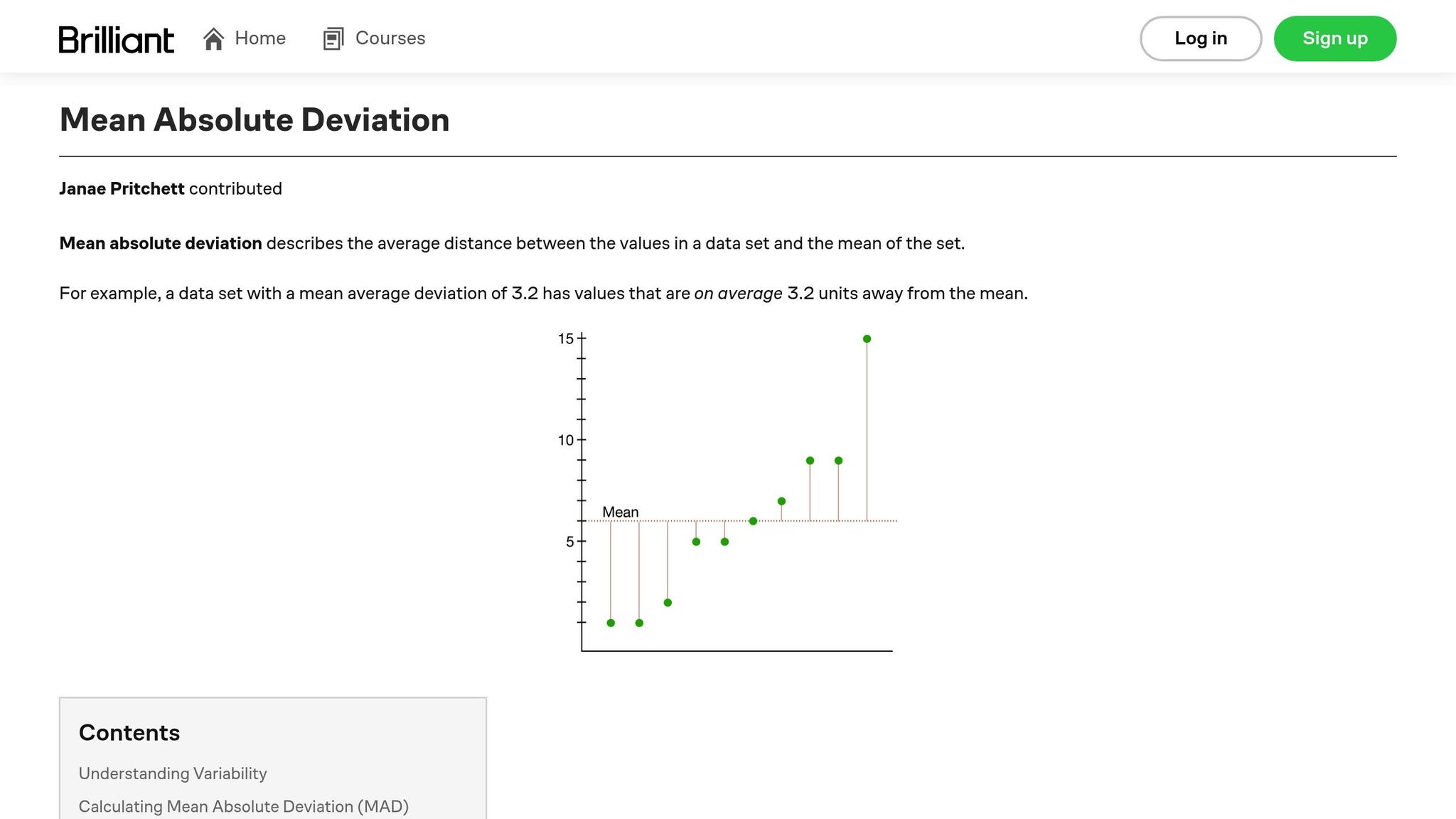Click the Log in button
The image size is (1456, 819).
coord(1201,38)
